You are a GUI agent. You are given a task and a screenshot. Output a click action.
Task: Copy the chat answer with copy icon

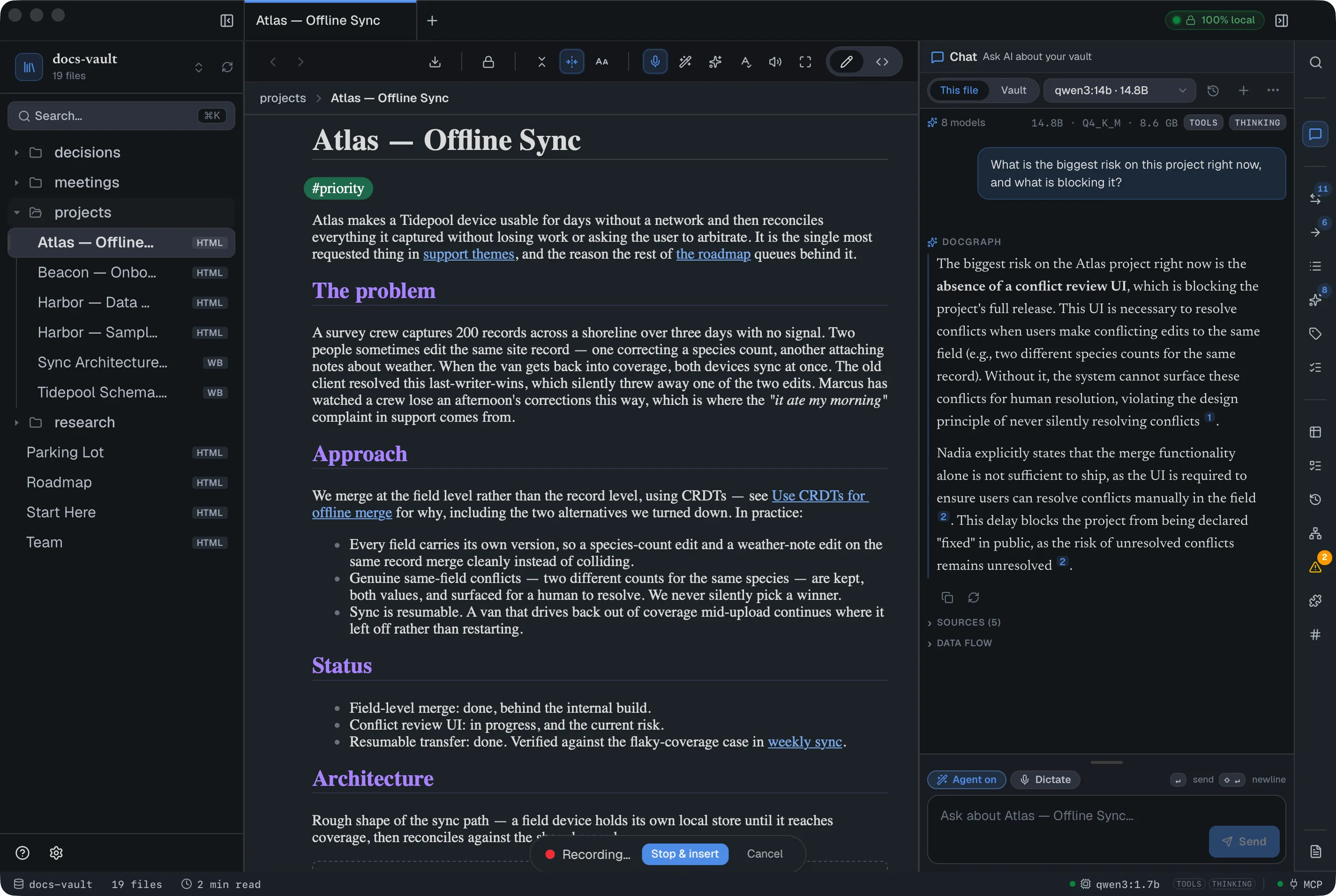947,597
